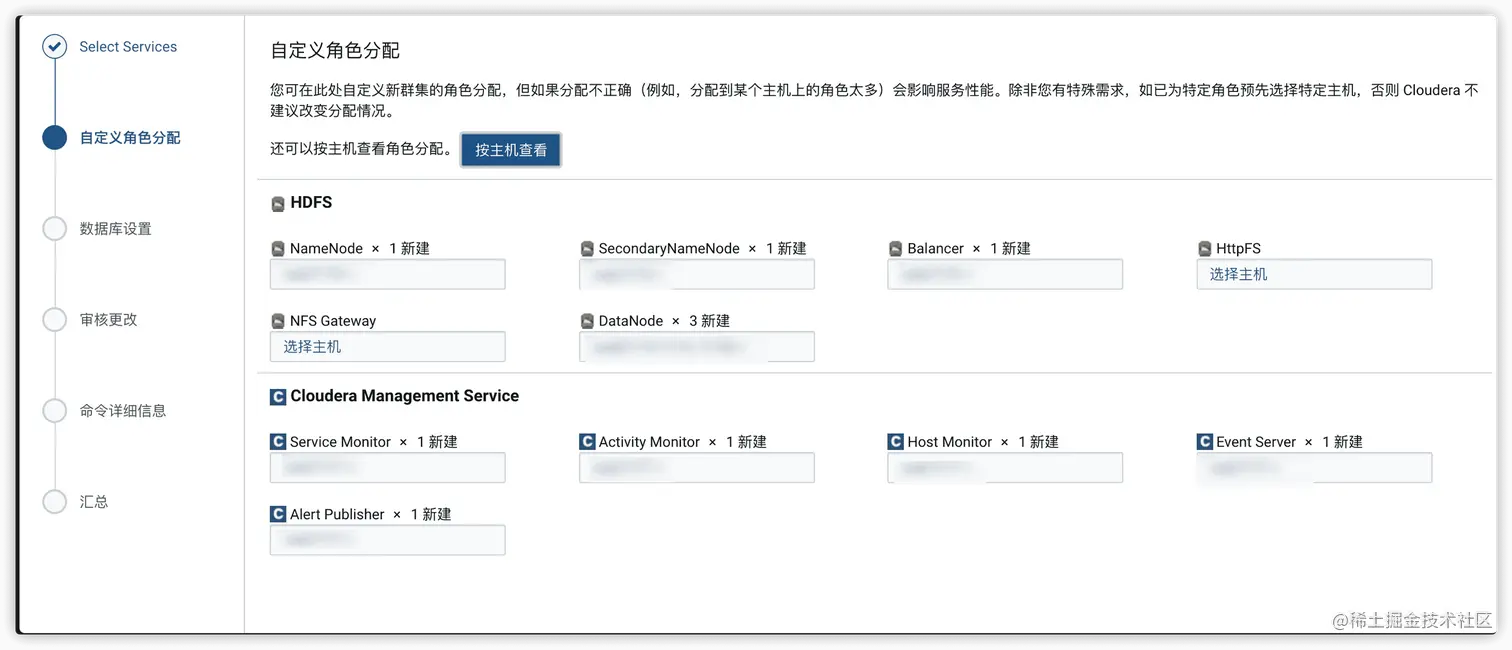The height and width of the screenshot is (650, 1512).
Task: Open the 自定义角色分配 step label
Action: [x=130, y=138]
